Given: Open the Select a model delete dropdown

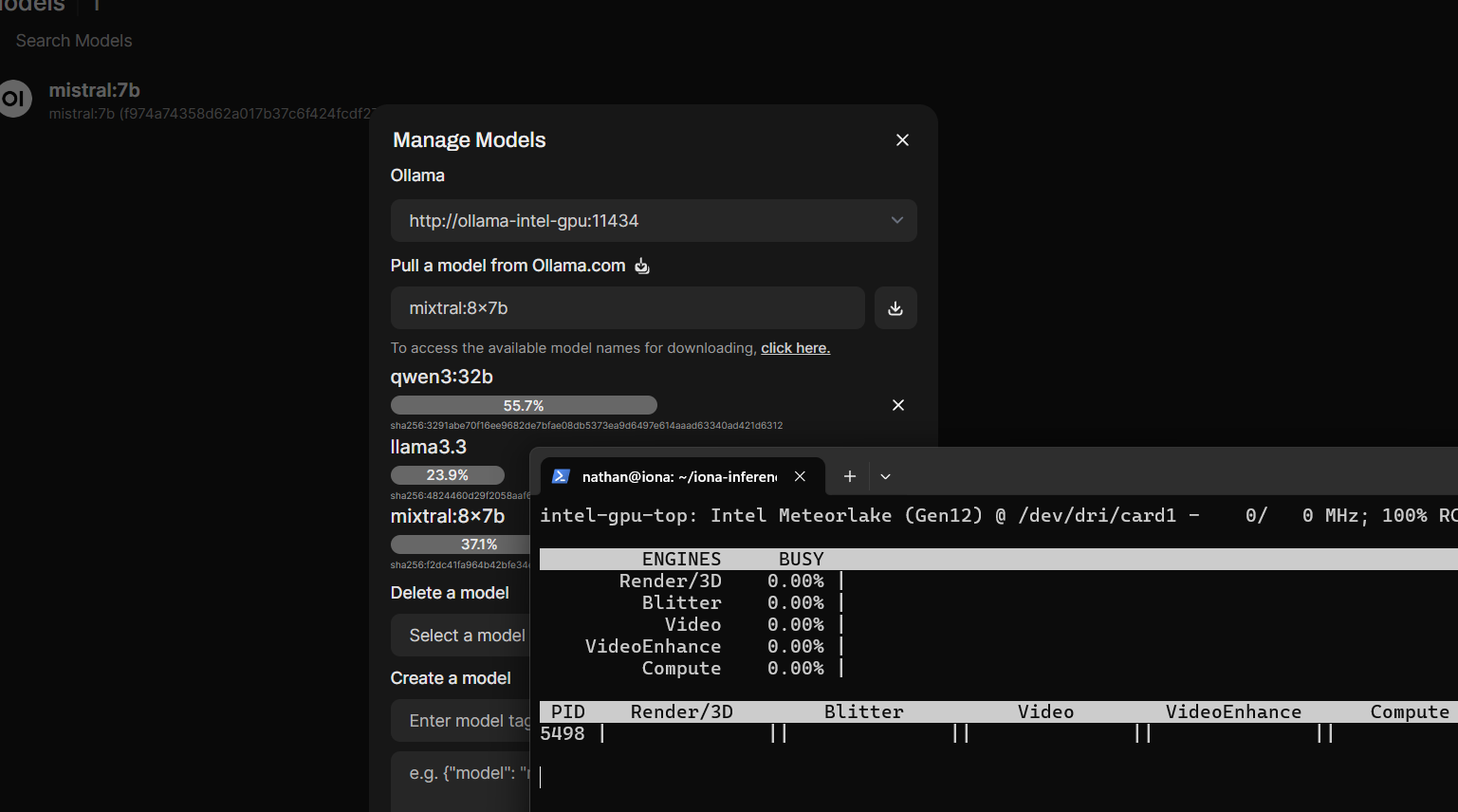Looking at the screenshot, I should [x=461, y=636].
